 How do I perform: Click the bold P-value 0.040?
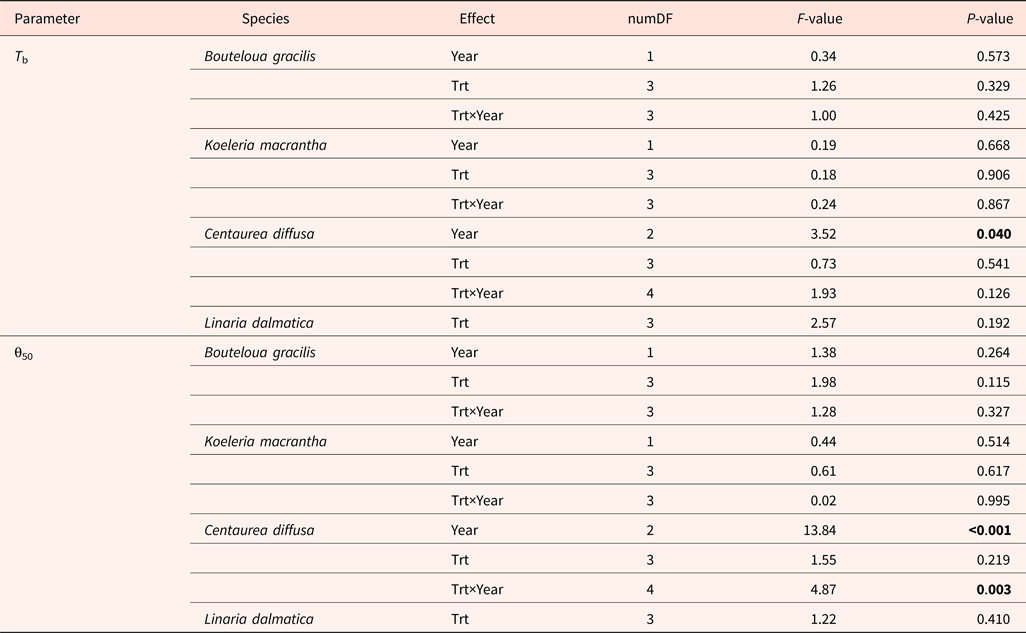995,234
